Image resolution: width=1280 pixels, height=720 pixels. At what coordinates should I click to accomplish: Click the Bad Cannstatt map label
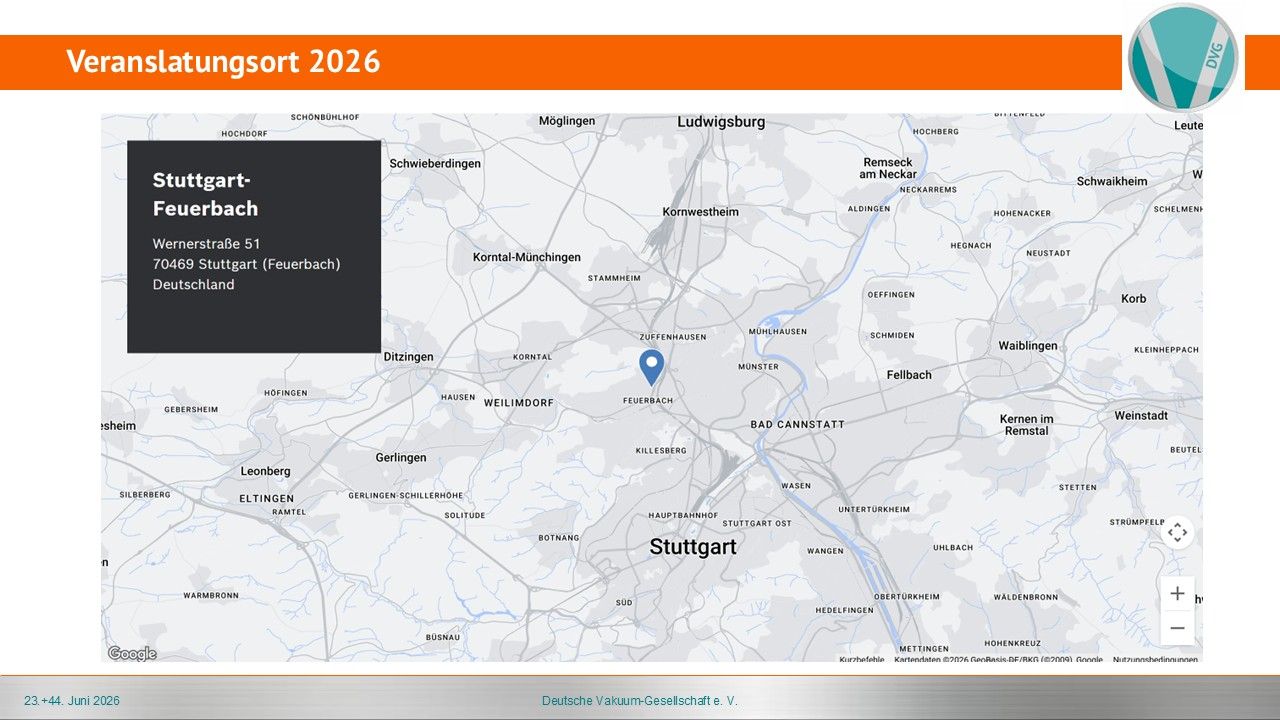[797, 424]
